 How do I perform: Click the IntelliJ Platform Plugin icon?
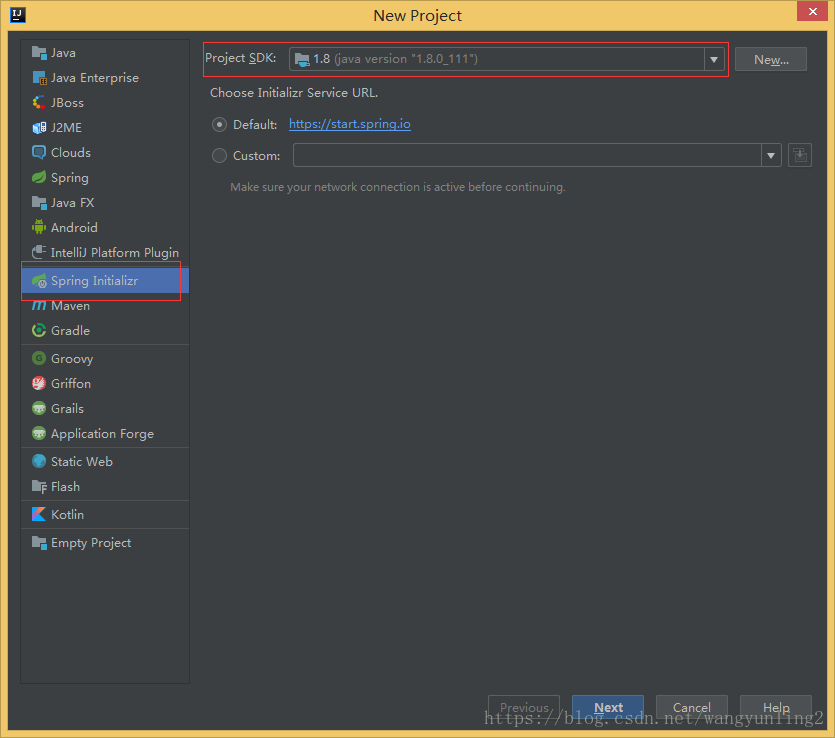39,252
